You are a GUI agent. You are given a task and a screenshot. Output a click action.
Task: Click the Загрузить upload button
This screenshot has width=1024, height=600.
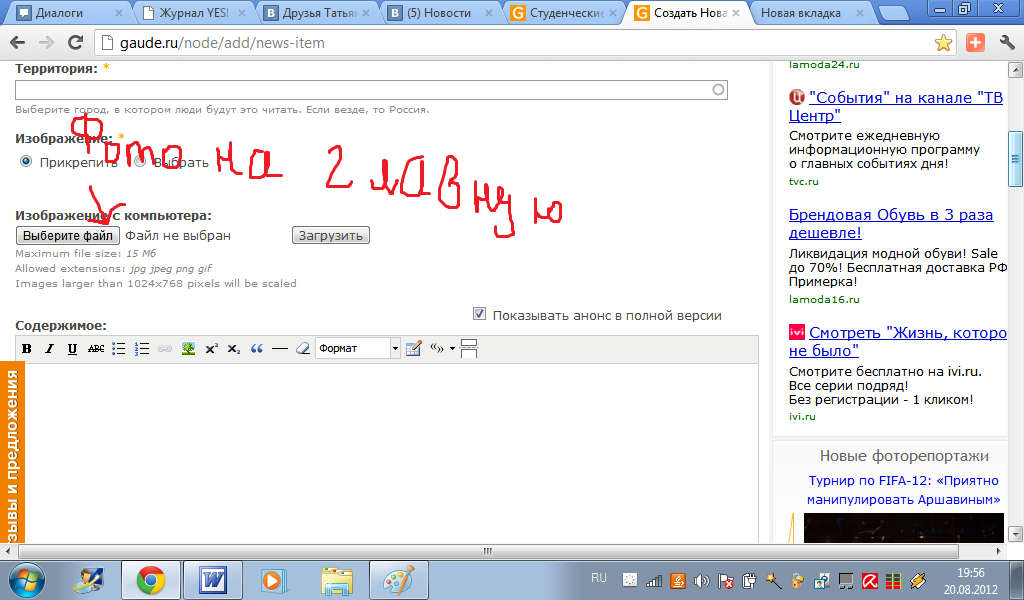330,236
